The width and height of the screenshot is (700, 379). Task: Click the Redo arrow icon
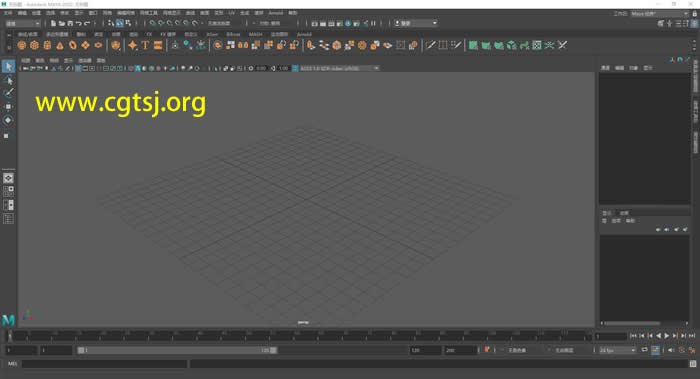pyautogui.click(x=87, y=23)
